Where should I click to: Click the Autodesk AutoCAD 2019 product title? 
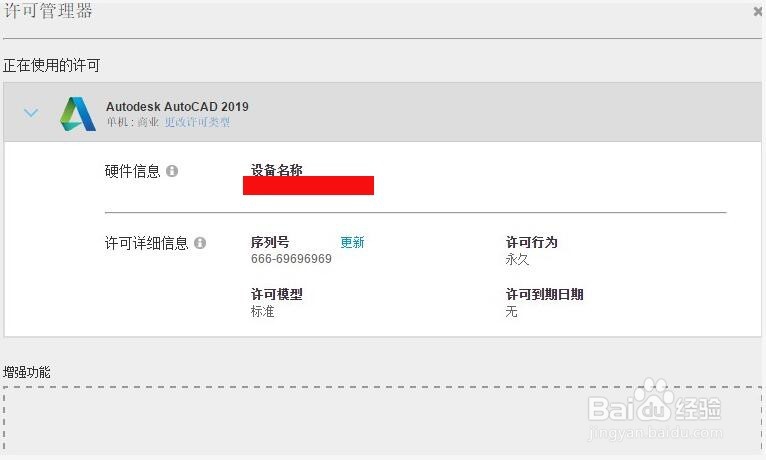click(x=177, y=107)
